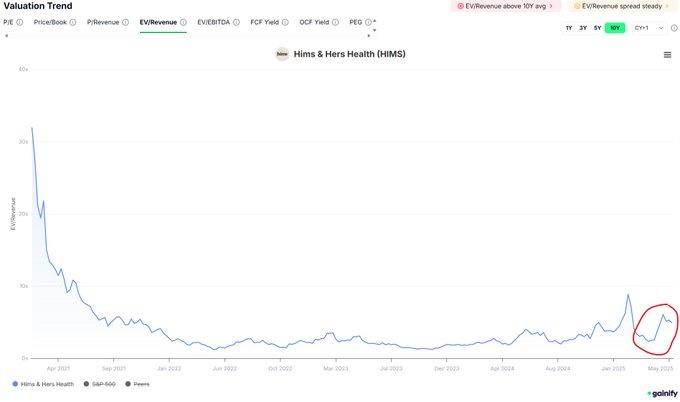Toggle S&P 600 legend series
680x402 pixels.
[x=99, y=384]
